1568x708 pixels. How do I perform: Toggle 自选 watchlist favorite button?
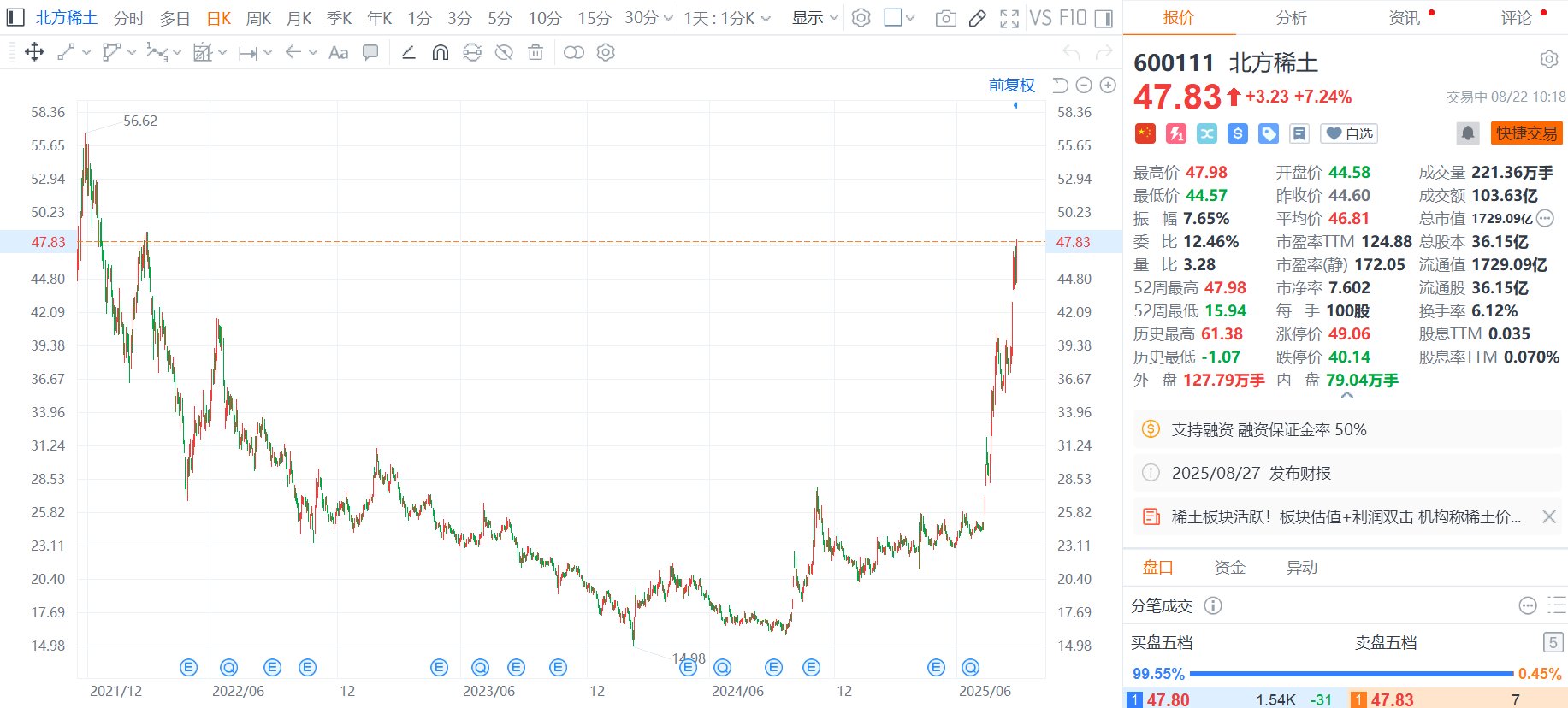[x=1349, y=133]
